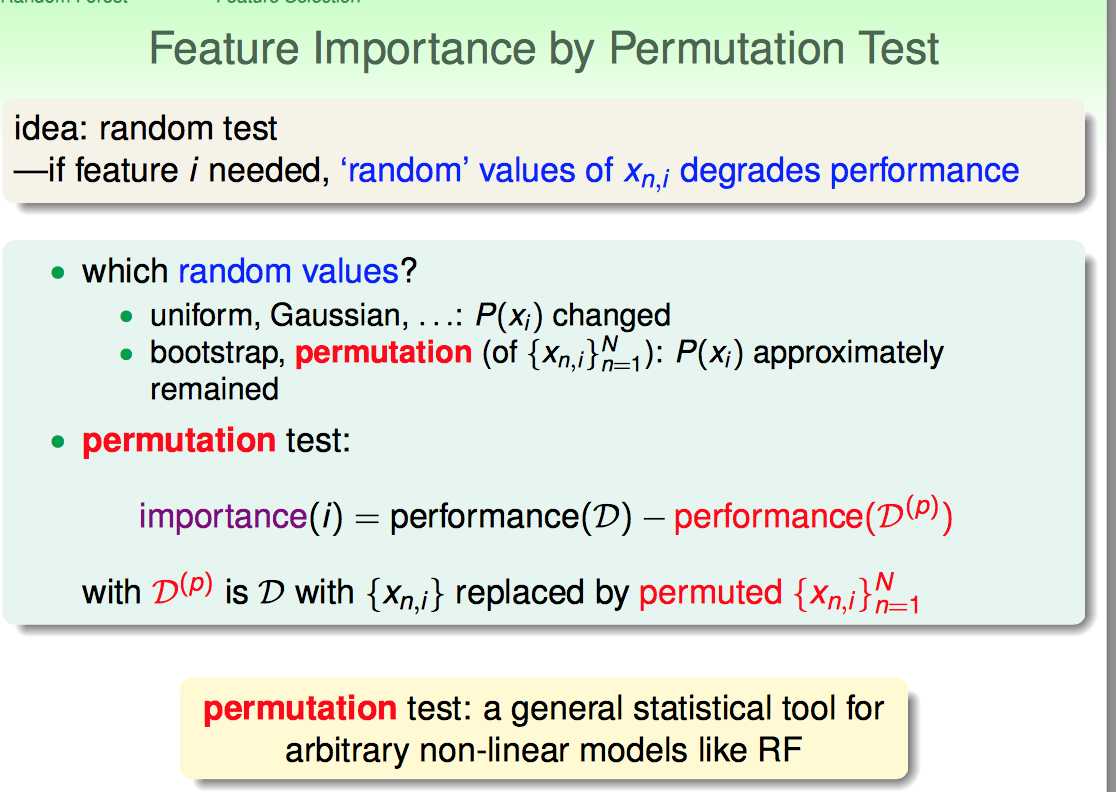Click the green bullet before 'permutation test:'
1116x792 pixels.
pos(58,442)
